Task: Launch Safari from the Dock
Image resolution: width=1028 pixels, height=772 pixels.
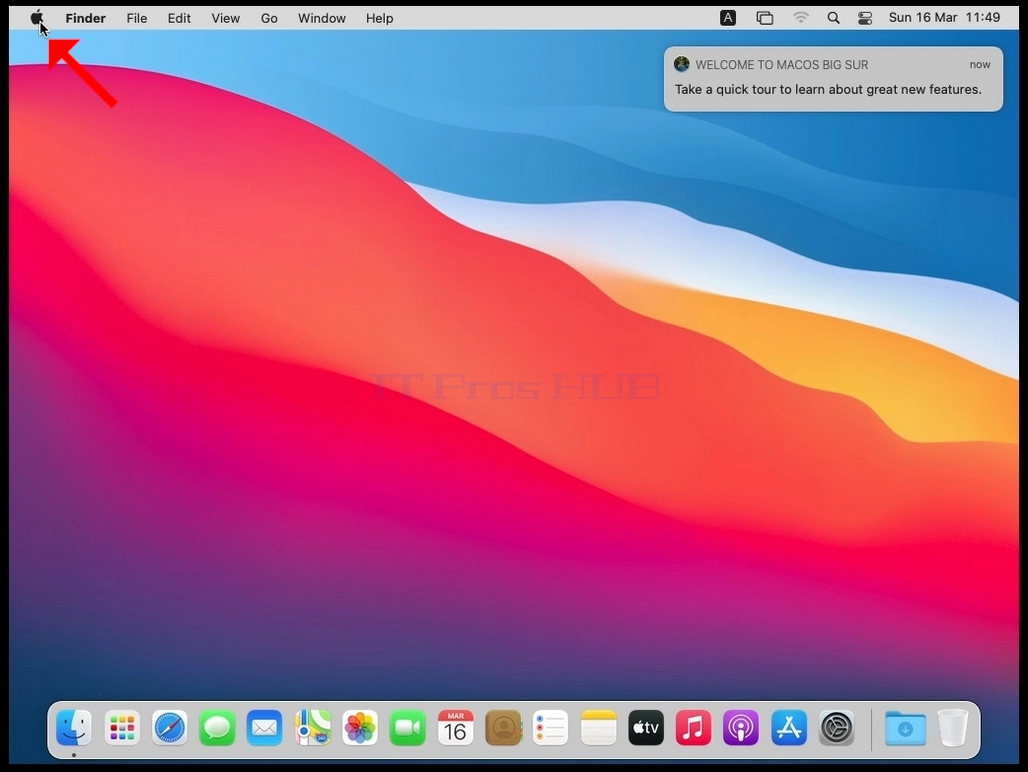Action: (x=170, y=727)
